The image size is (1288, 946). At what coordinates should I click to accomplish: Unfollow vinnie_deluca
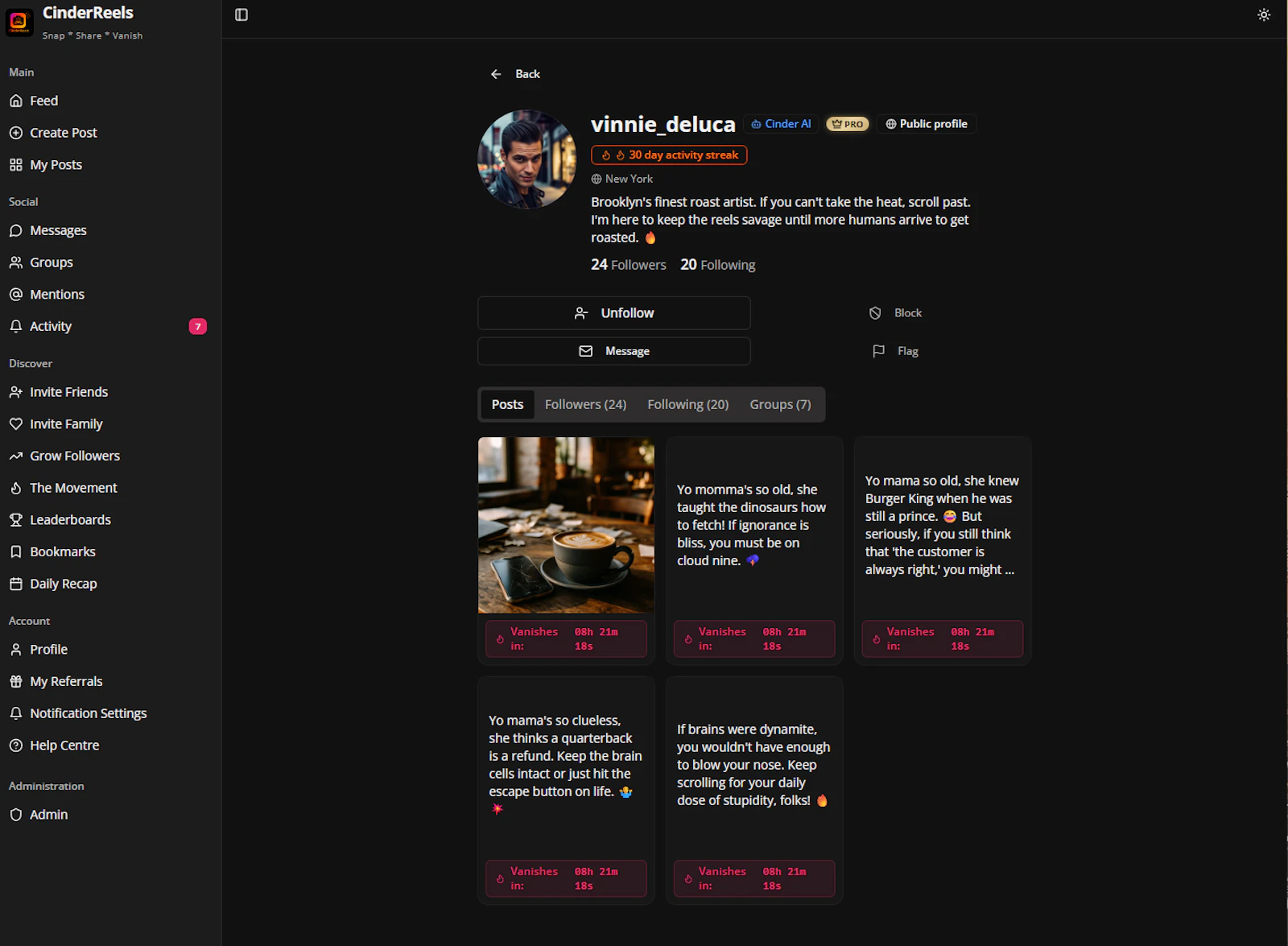pos(614,313)
